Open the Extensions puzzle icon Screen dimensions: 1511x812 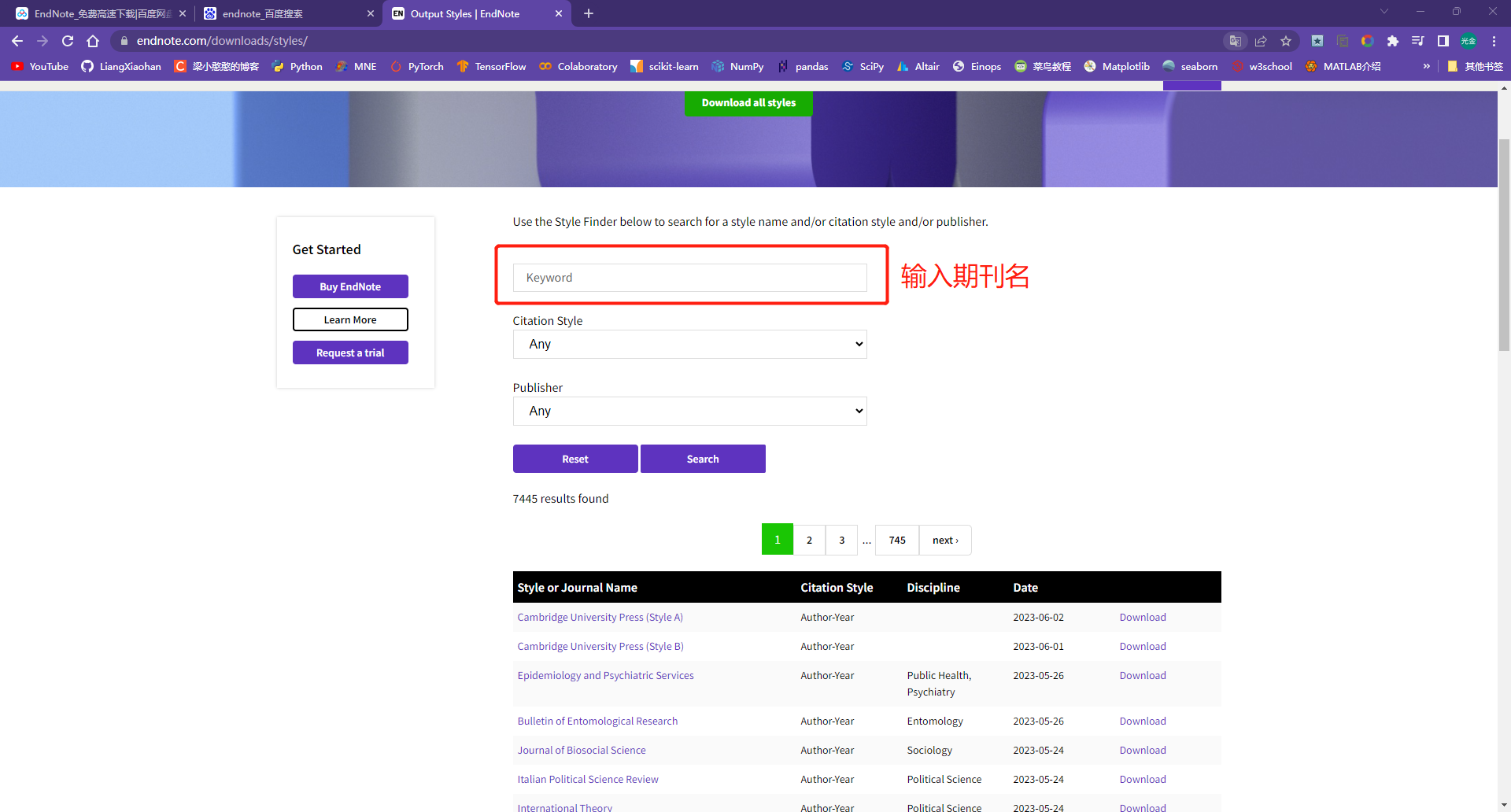click(1393, 41)
